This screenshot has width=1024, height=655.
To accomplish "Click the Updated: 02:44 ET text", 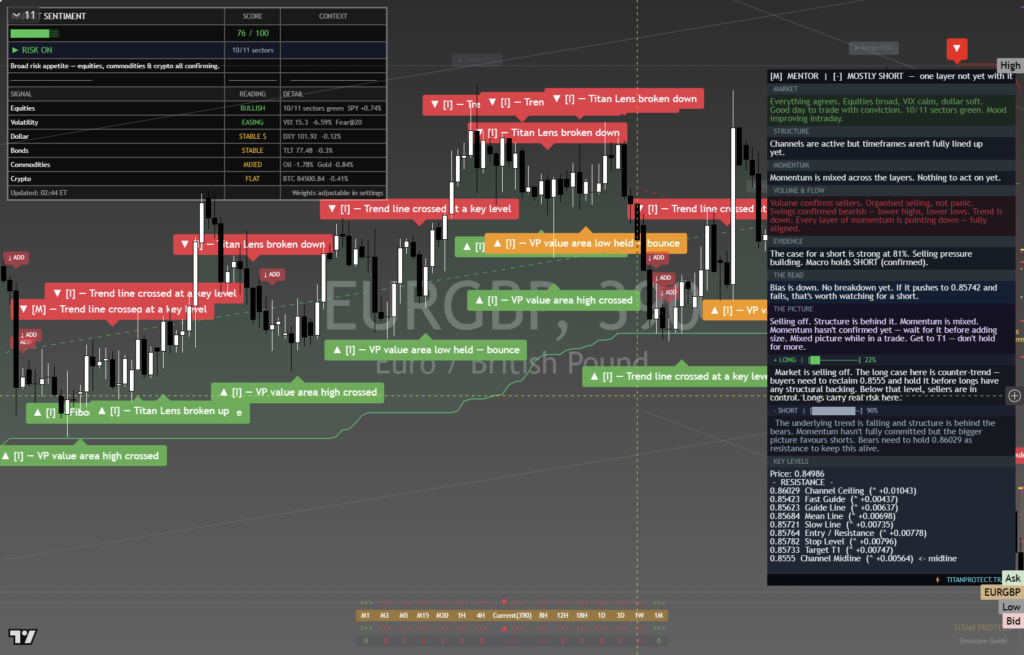I will pyautogui.click(x=39, y=193).
